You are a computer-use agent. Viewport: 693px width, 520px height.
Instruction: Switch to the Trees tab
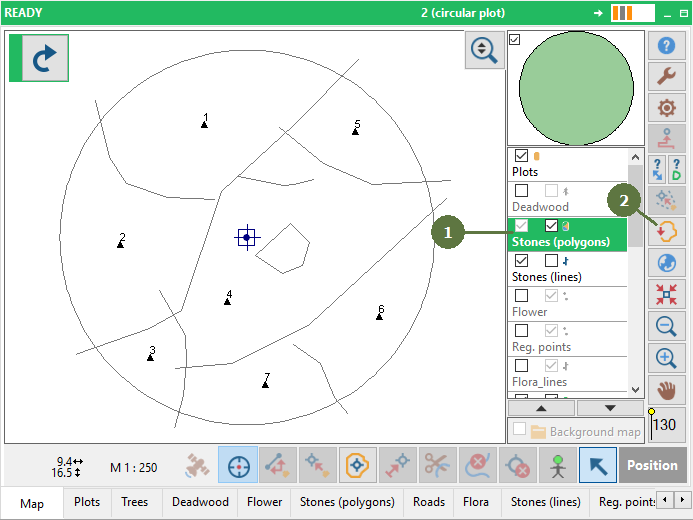click(x=135, y=502)
